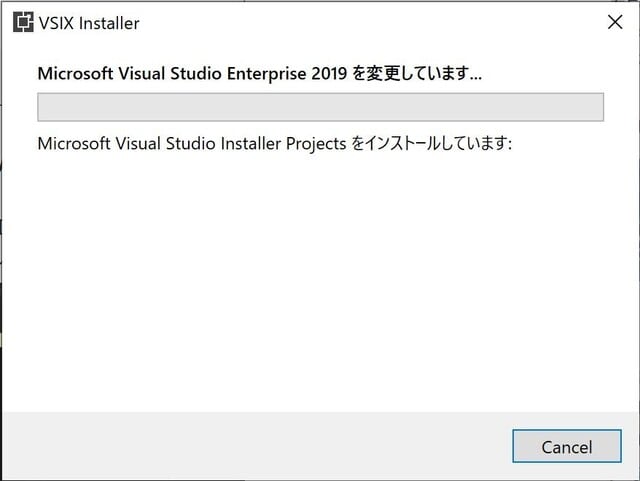Click the "VSIX Installer" window title text
The height and width of the screenshot is (481, 640).
89,22
